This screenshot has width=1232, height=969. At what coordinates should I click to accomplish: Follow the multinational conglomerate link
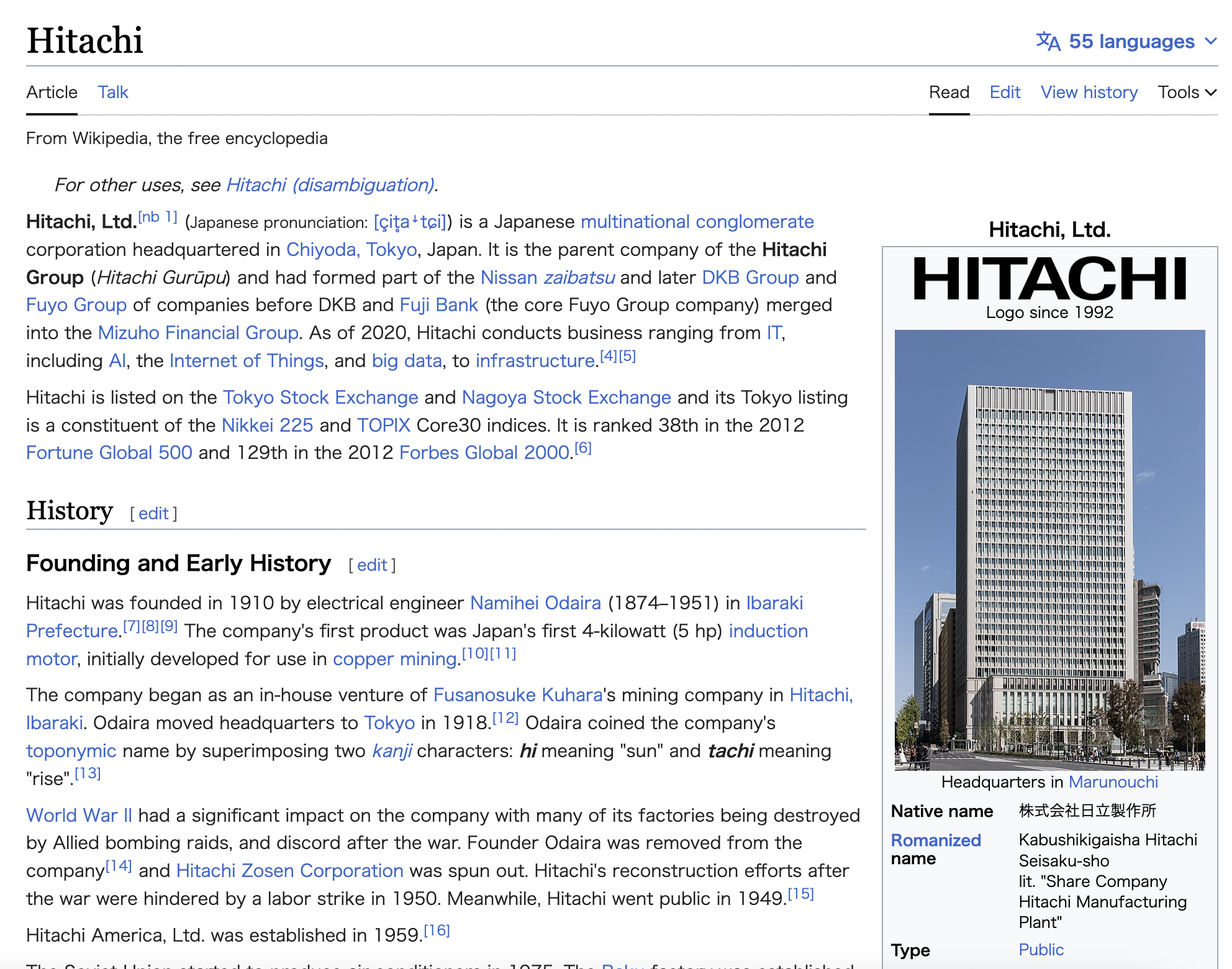tap(697, 222)
